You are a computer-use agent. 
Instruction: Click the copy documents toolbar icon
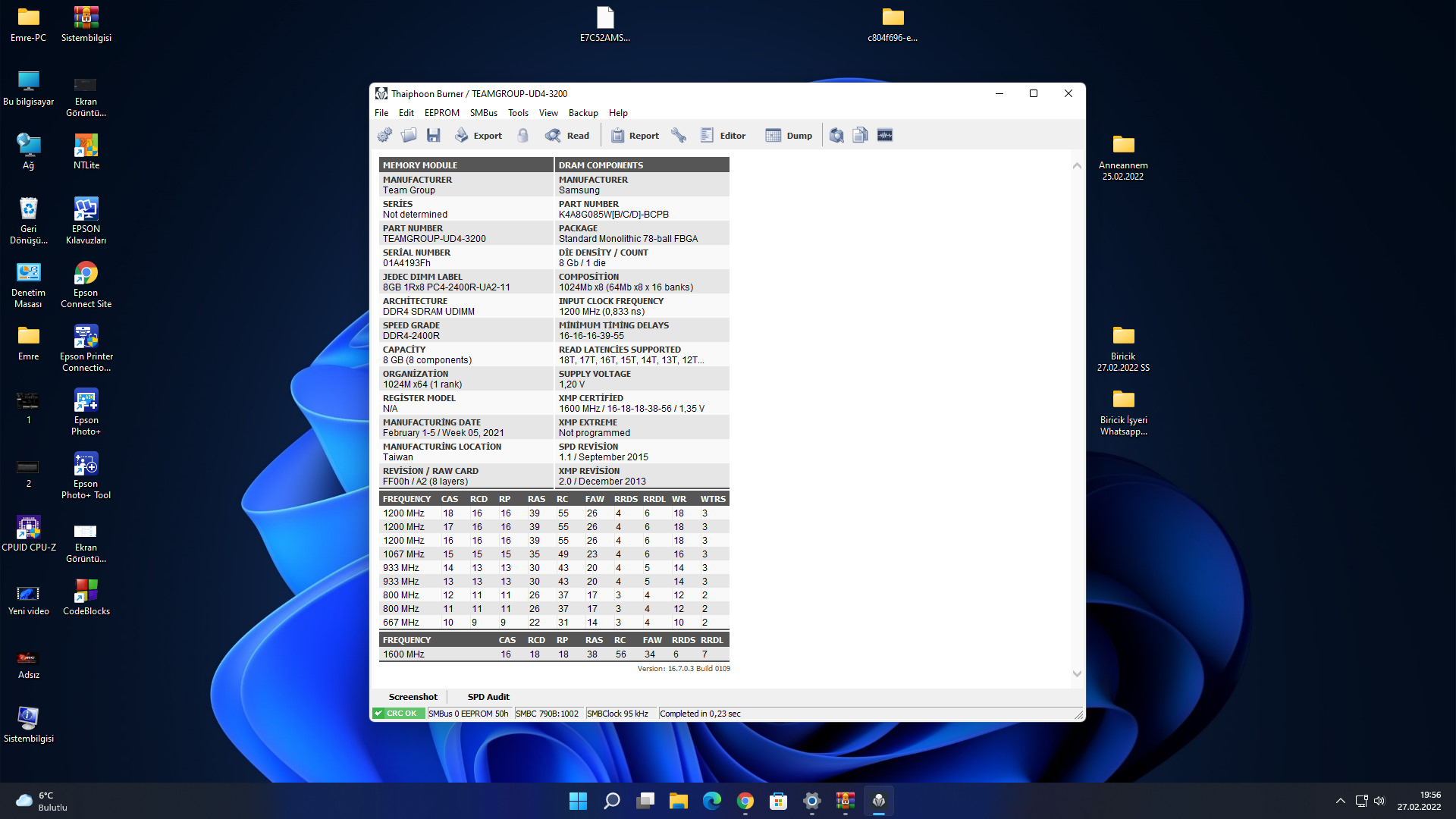click(860, 136)
